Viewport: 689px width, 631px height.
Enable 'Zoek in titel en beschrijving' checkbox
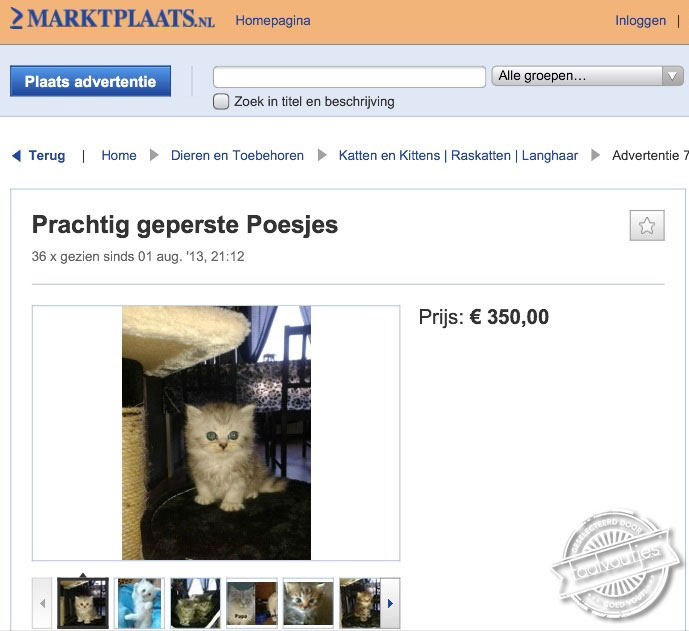coord(221,102)
